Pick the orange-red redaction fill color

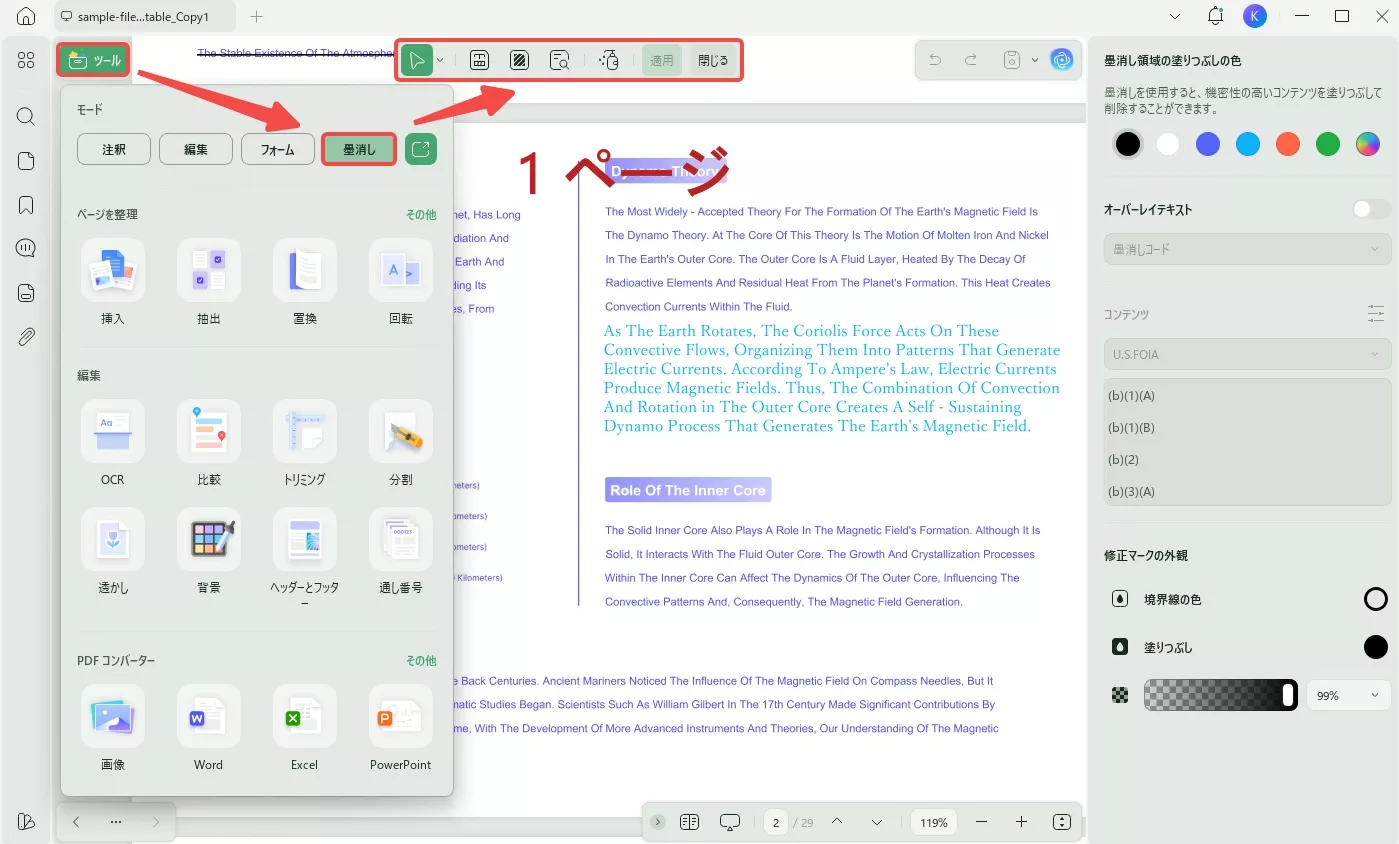coord(1288,144)
